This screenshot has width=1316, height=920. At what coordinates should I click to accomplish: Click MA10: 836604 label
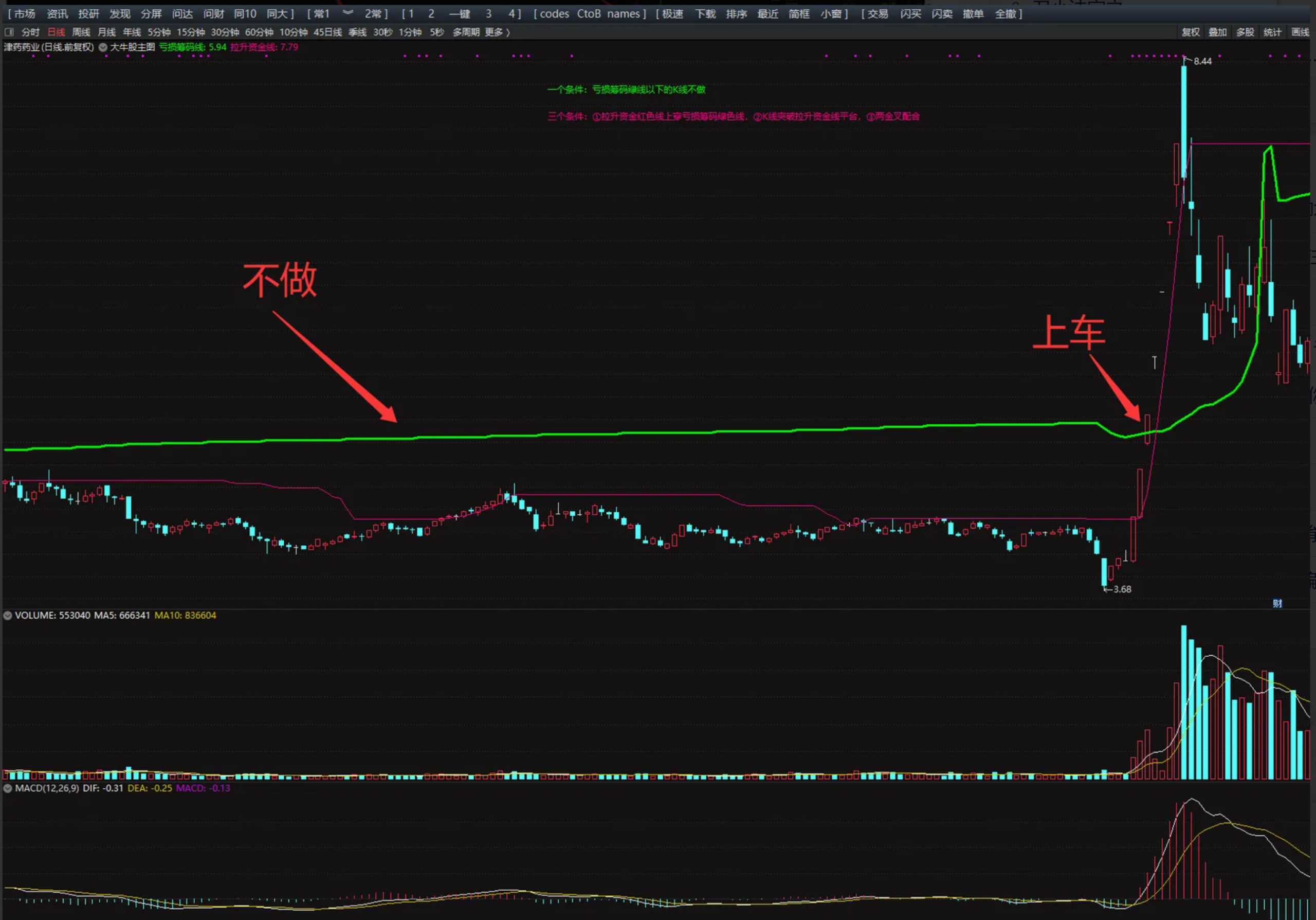185,616
